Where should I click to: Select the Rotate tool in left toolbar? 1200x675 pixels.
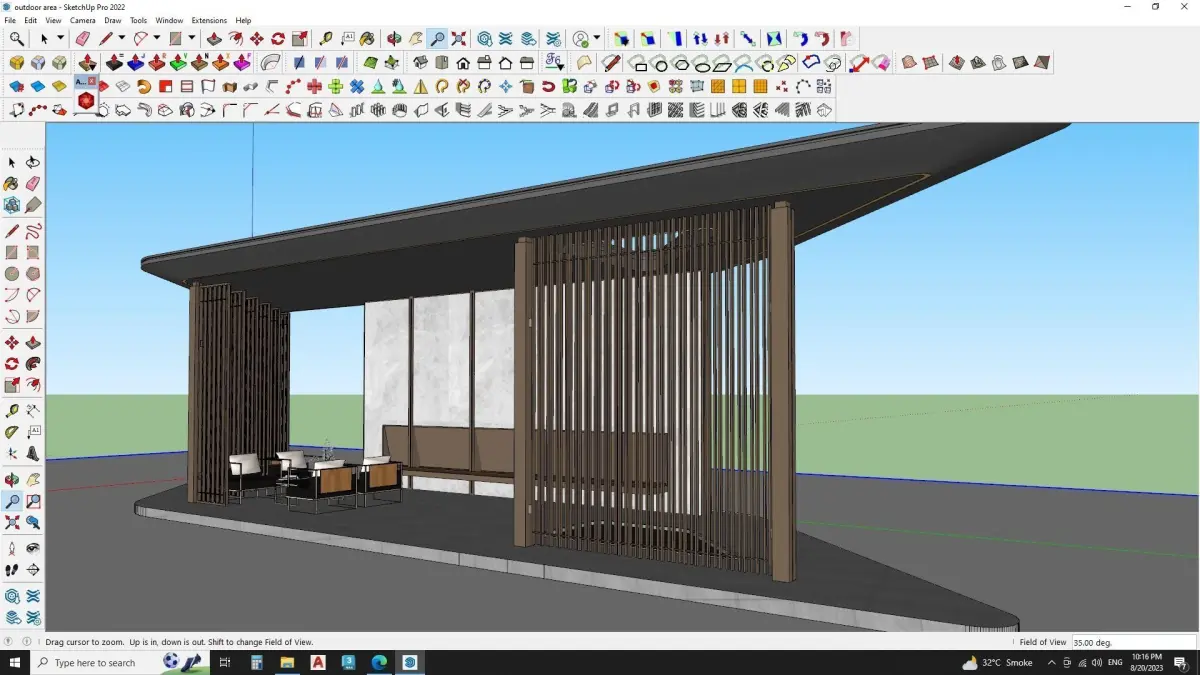point(12,364)
